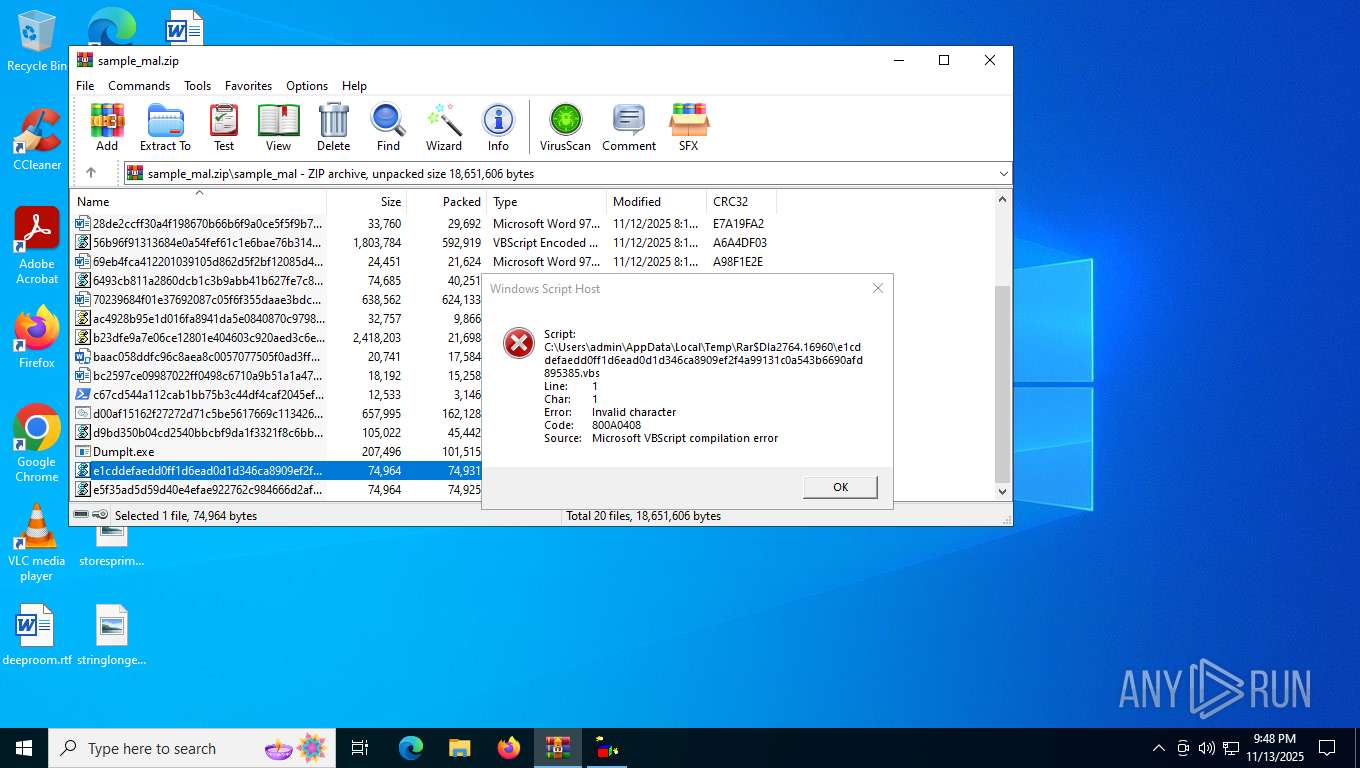Expand the archive path dropdown arrow
Viewport: 1360px width, 768px height.
tap(1003, 174)
